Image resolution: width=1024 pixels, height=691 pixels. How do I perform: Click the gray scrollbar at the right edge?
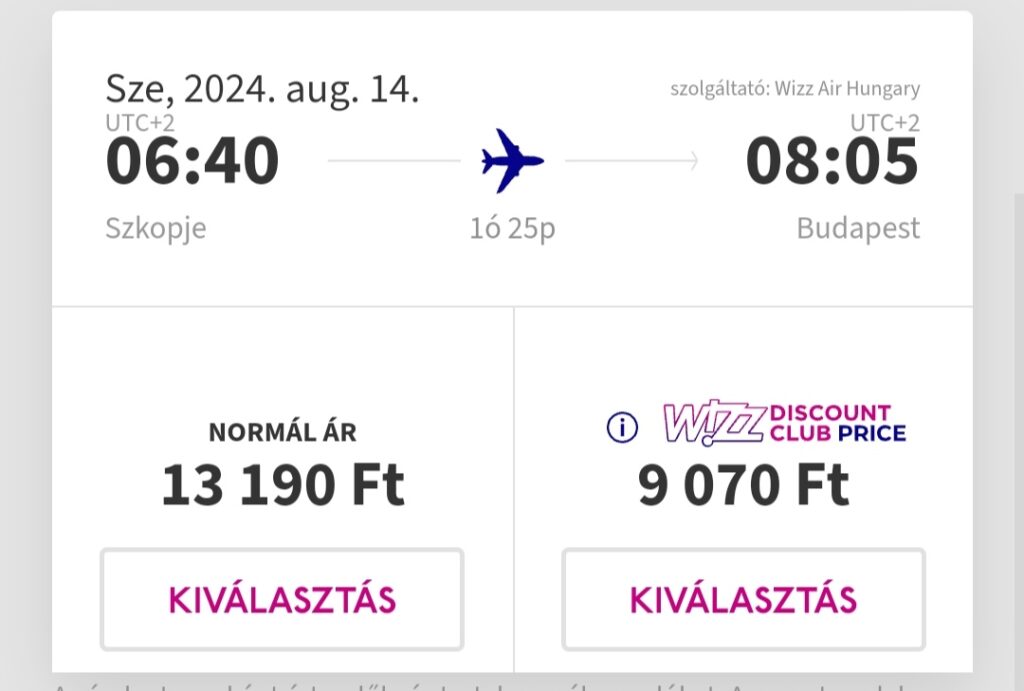point(1019,442)
